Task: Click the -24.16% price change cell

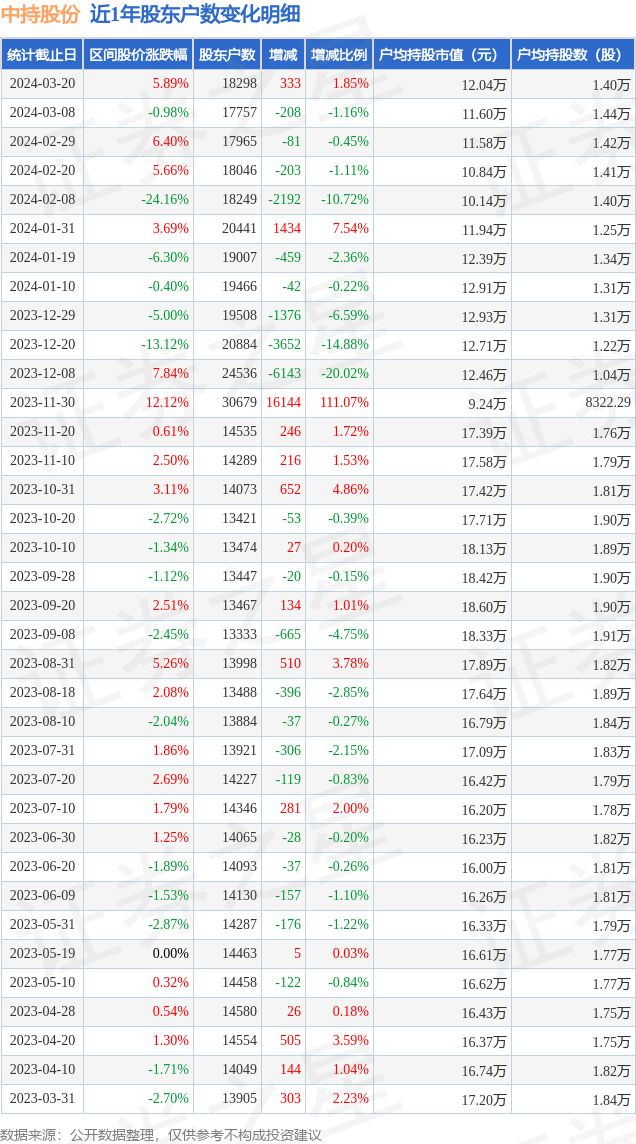Action: pos(165,200)
